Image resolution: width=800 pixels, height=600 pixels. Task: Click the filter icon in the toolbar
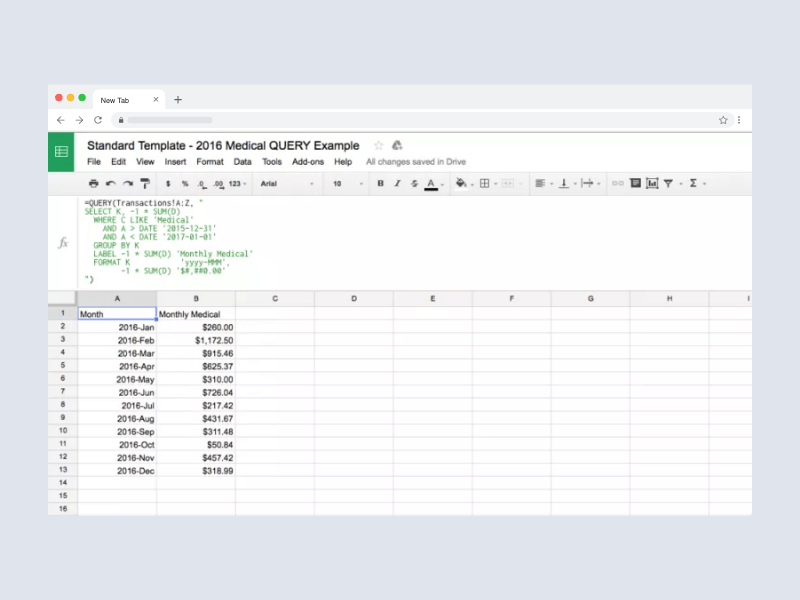tap(669, 183)
